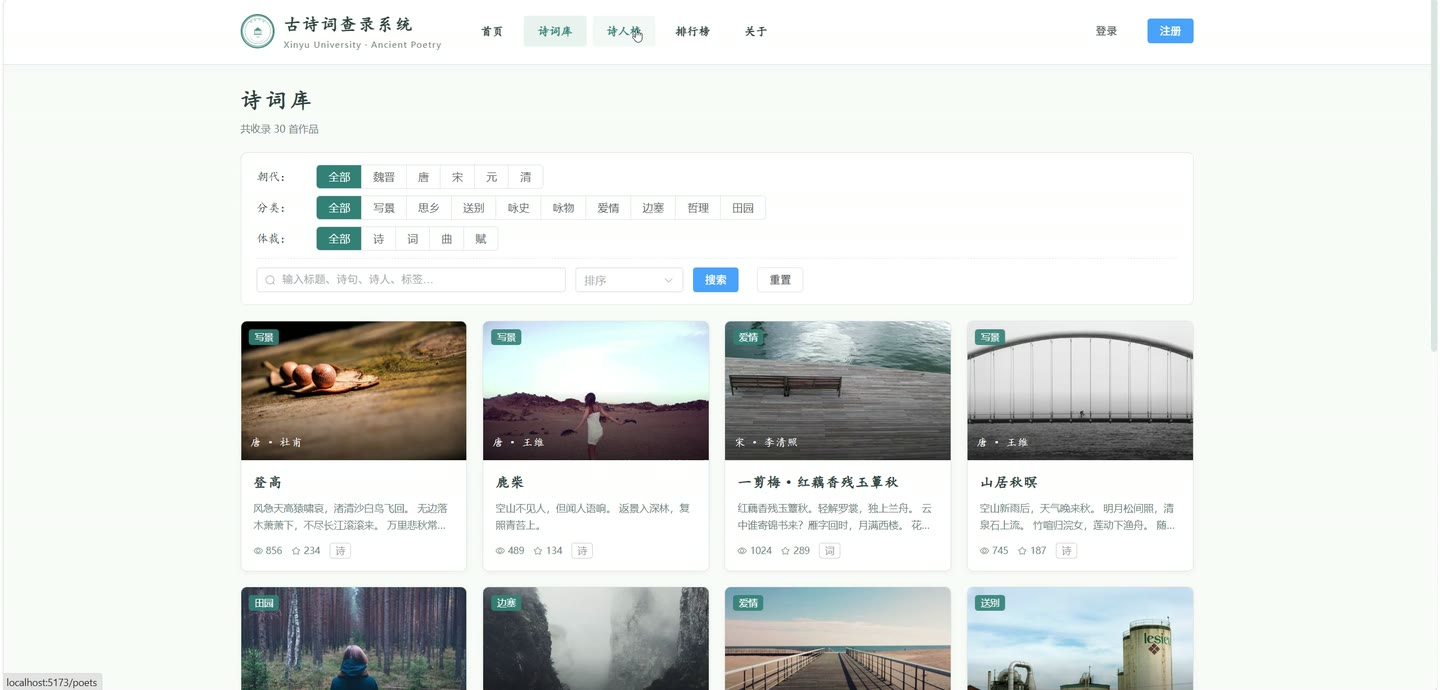Click the eye views icon on 鹿柴 card
Viewport: 1440px width, 690px height.
click(x=500, y=551)
